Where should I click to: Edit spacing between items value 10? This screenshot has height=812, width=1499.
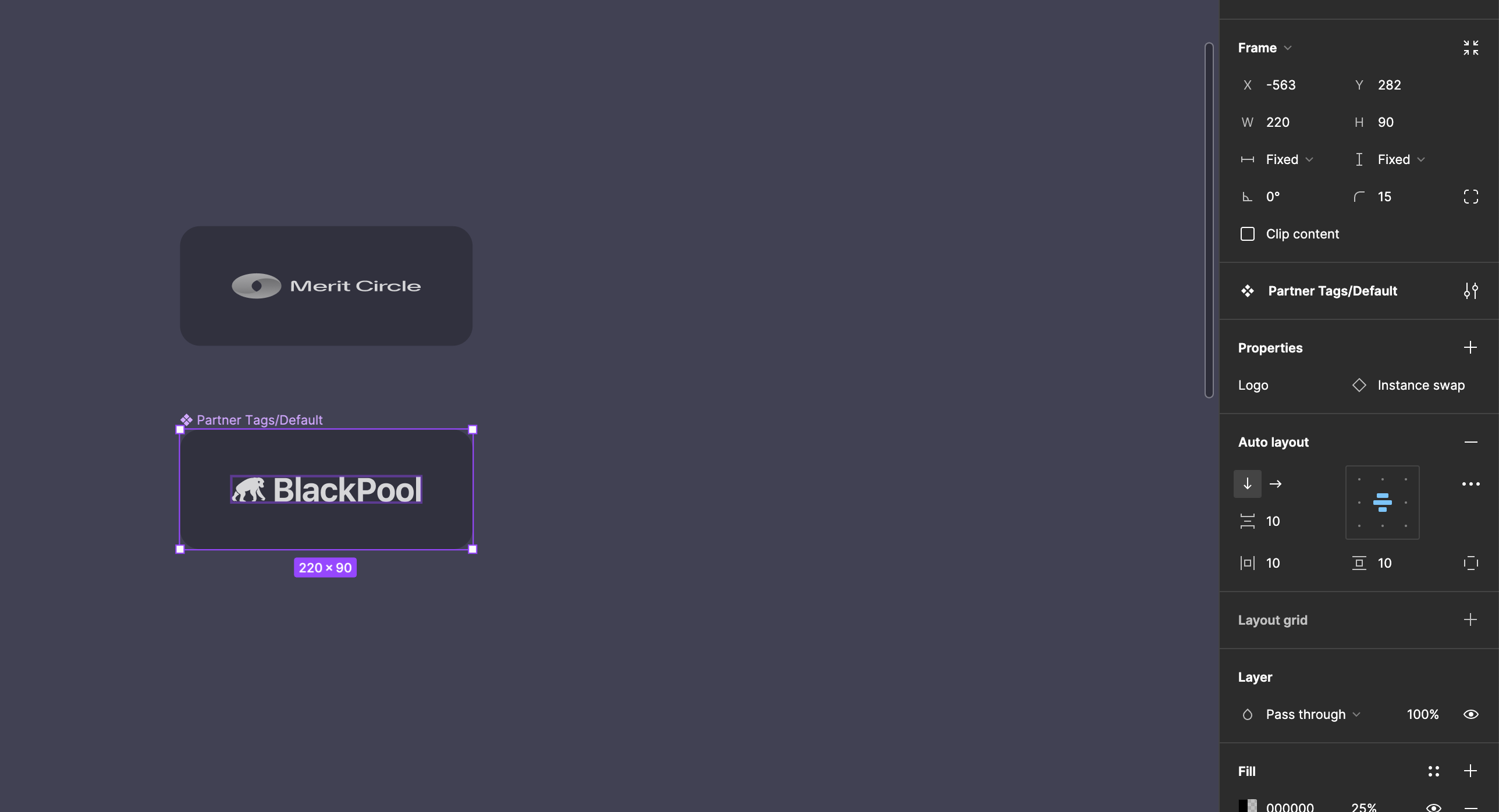[1273, 521]
